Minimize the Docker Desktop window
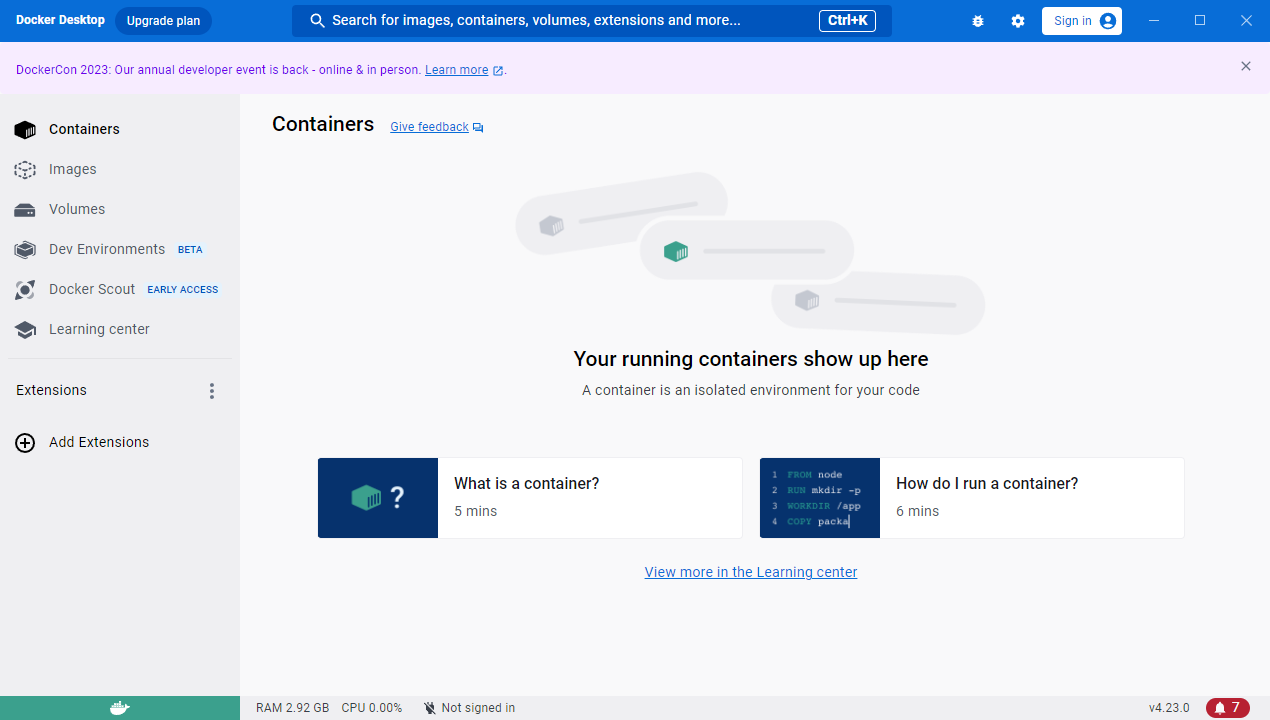Screen dimensions: 1270x720 [x=1155, y=21]
